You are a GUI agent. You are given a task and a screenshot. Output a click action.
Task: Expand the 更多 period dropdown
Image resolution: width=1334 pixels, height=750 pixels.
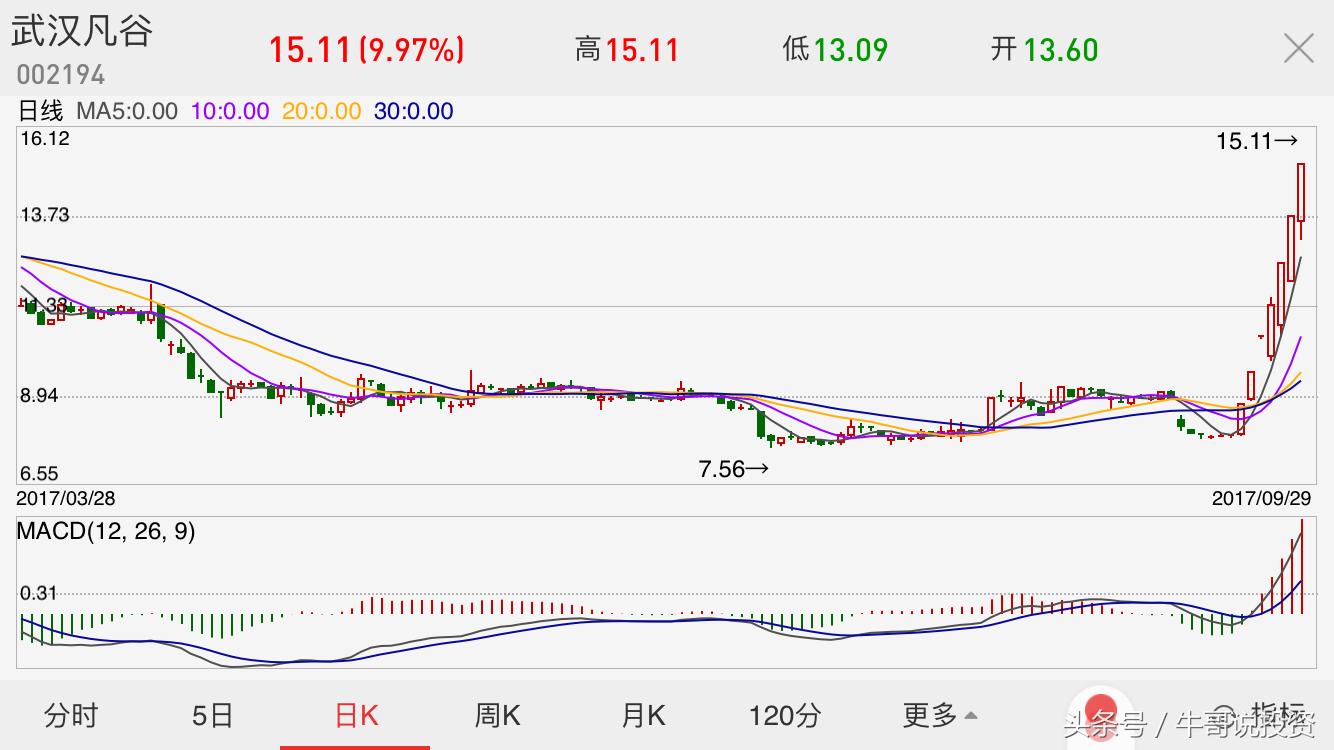coord(940,715)
